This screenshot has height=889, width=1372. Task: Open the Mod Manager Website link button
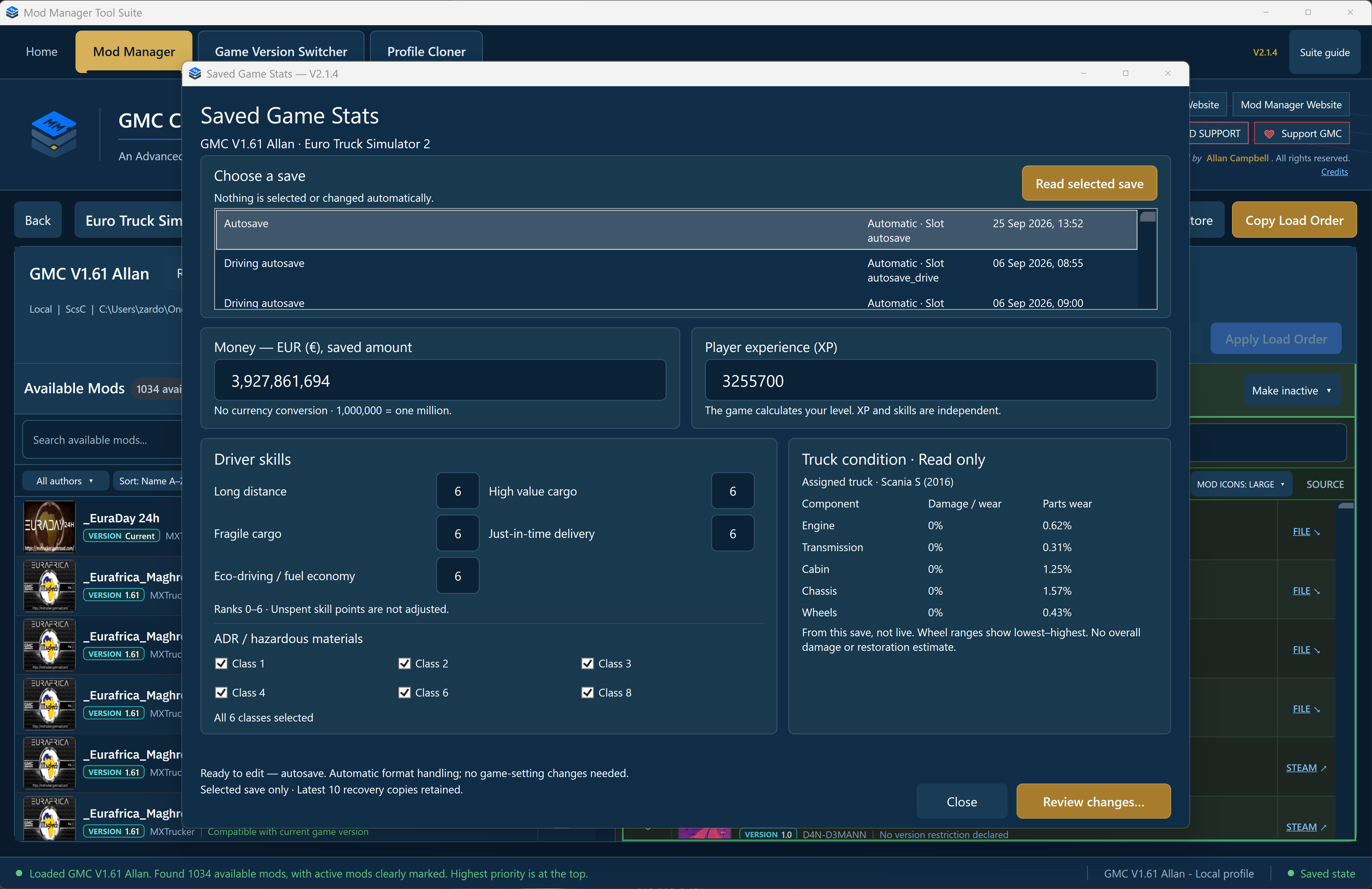click(1291, 104)
